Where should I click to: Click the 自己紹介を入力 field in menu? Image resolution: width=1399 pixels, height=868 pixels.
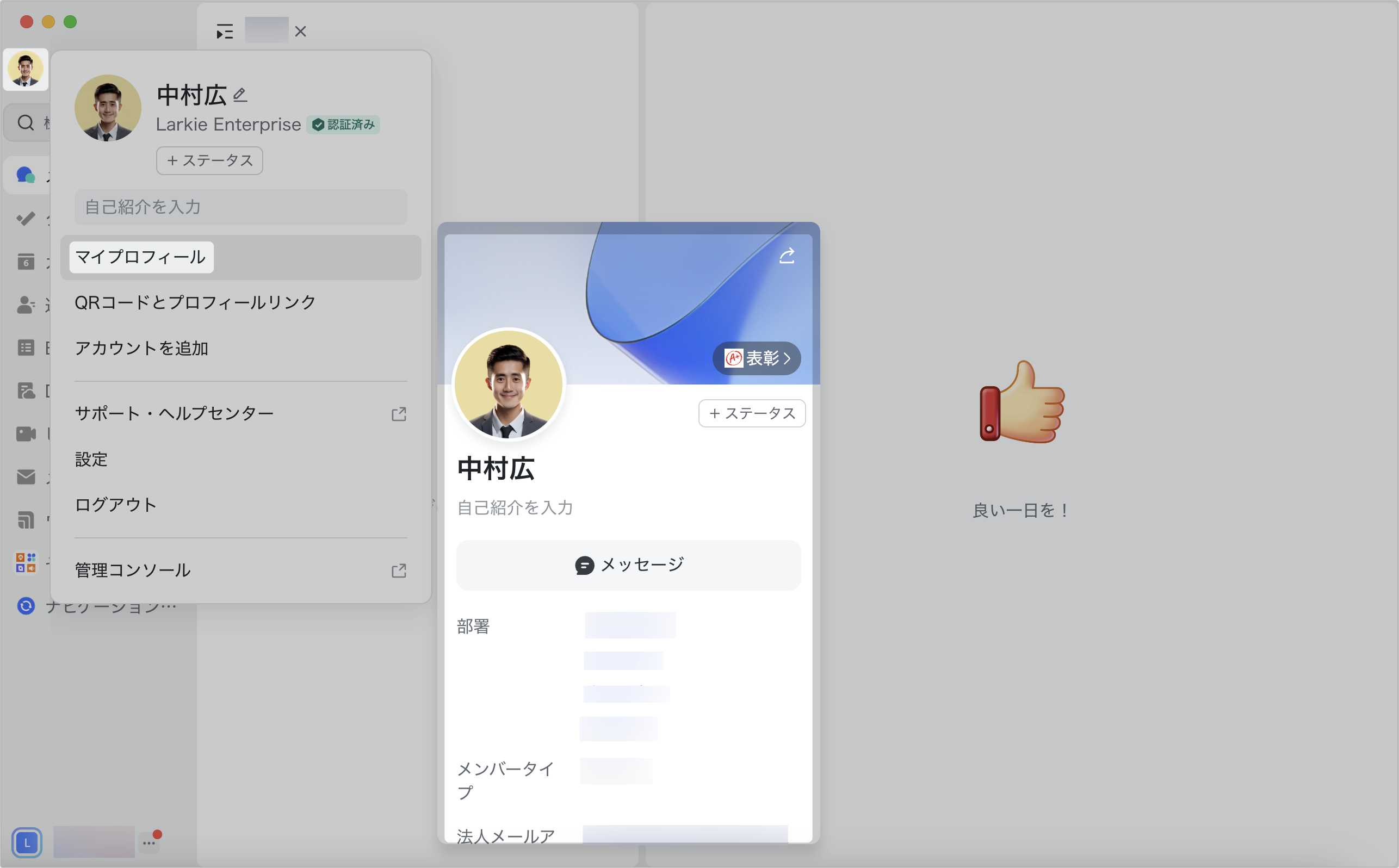(240, 207)
